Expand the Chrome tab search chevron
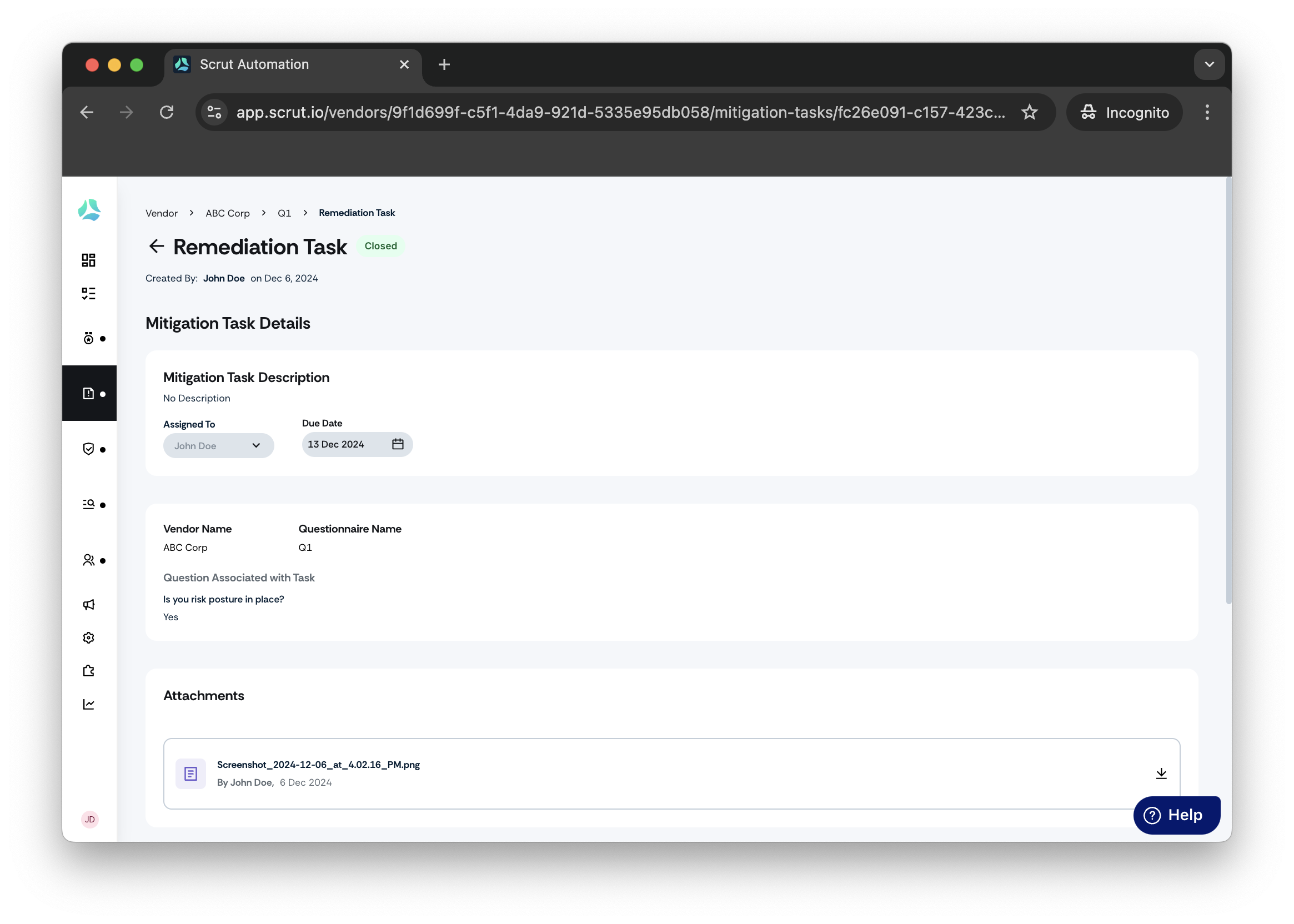This screenshot has width=1294, height=924. (x=1209, y=64)
